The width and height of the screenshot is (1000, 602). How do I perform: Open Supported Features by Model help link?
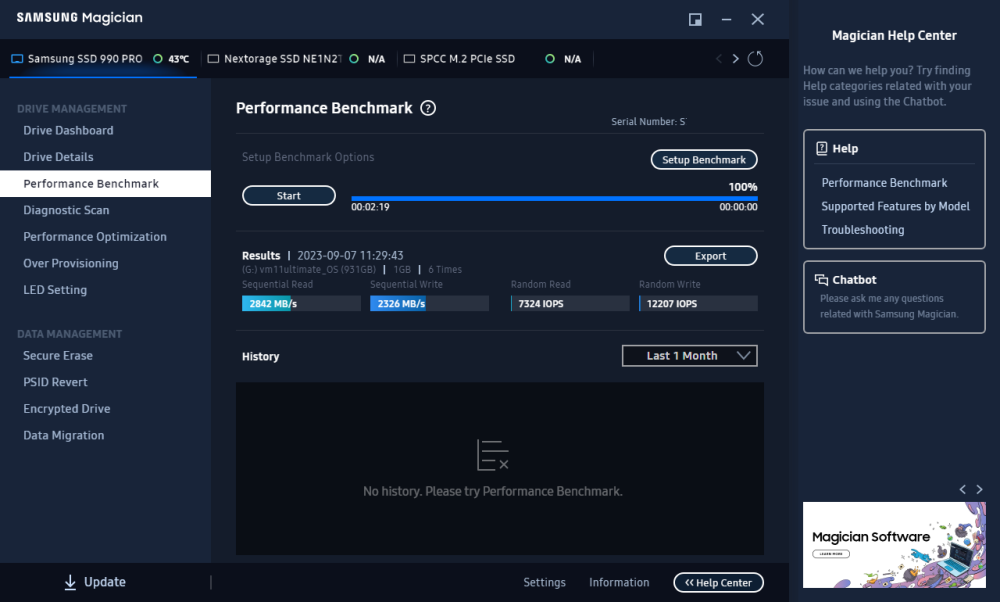click(895, 207)
